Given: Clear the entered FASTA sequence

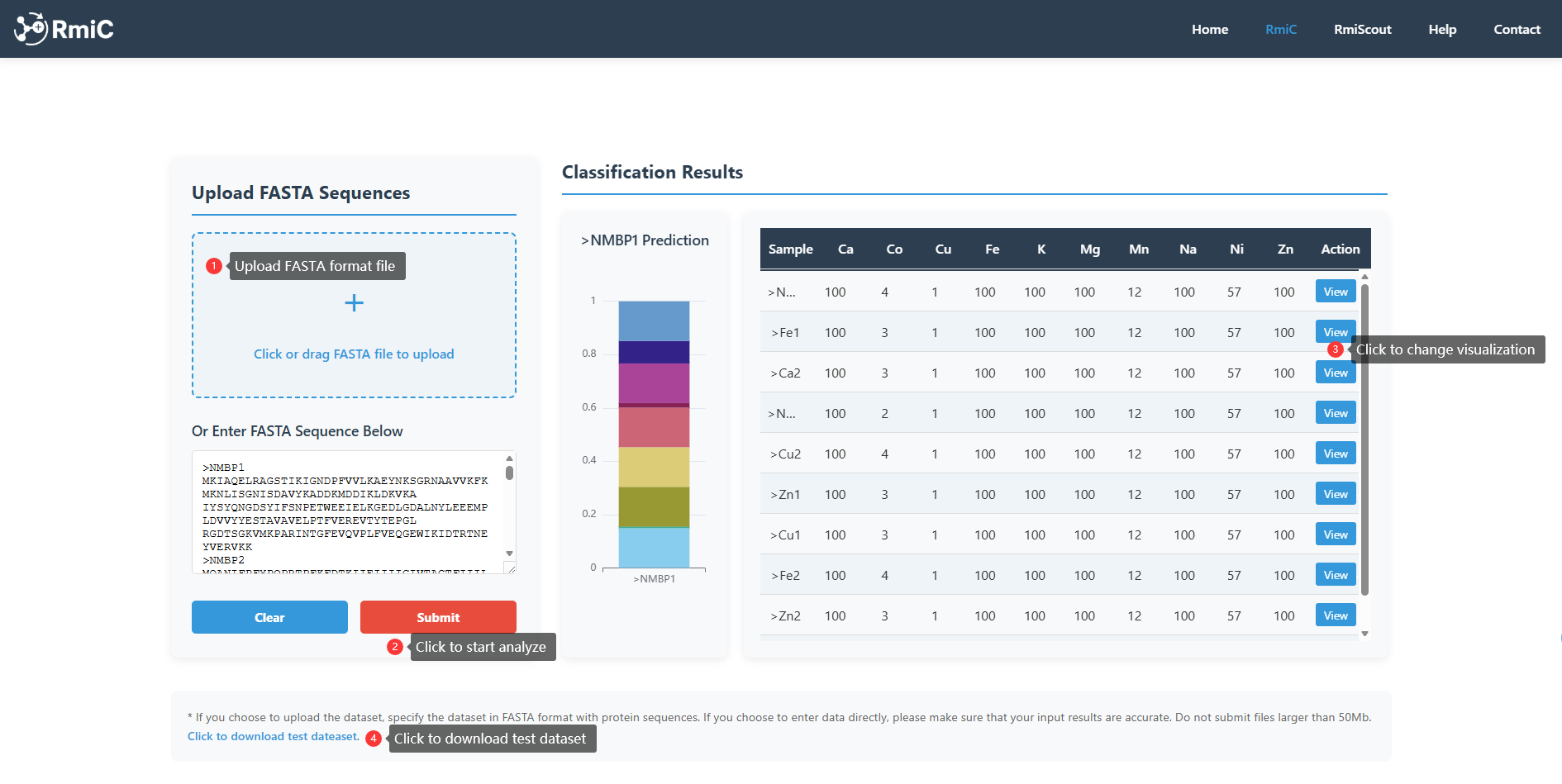Looking at the screenshot, I should pos(269,617).
